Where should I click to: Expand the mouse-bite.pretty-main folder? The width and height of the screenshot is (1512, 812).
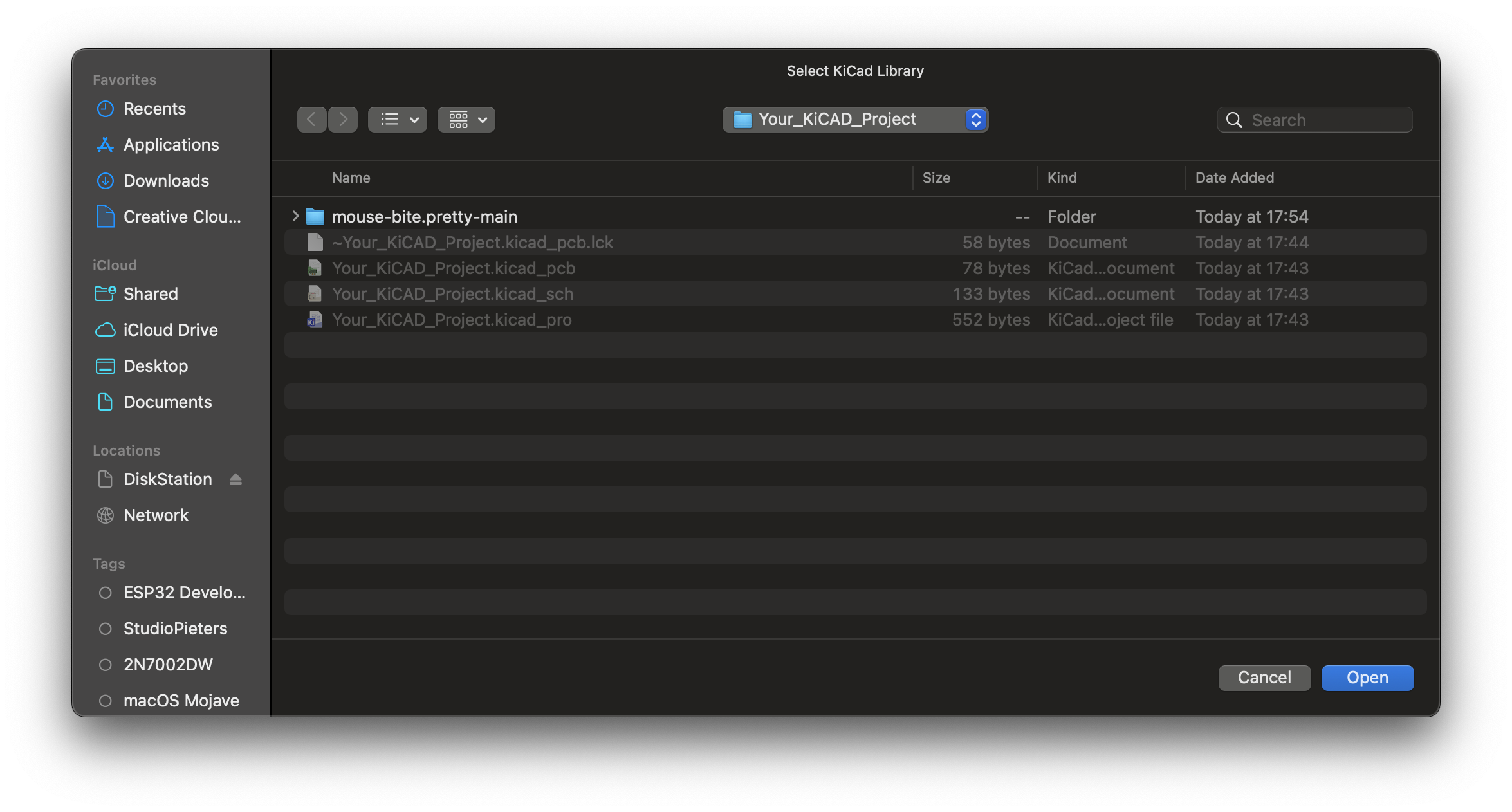[x=295, y=216]
